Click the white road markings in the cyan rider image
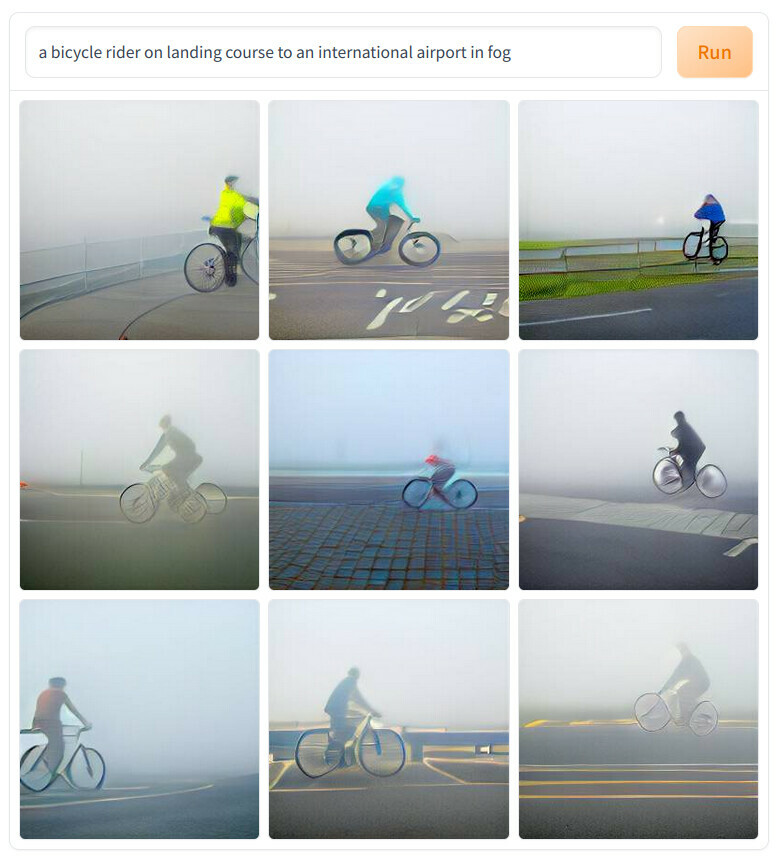The width and height of the screenshot is (783, 864). click(x=438, y=307)
